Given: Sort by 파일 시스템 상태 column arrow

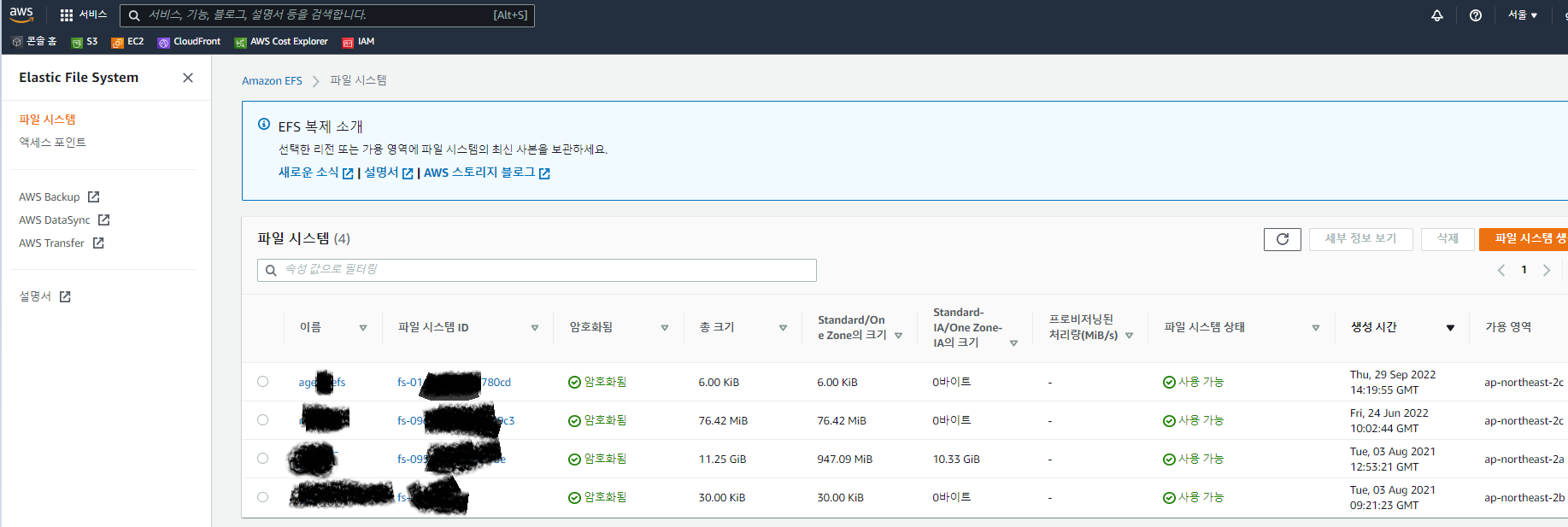Looking at the screenshot, I should 1316,328.
